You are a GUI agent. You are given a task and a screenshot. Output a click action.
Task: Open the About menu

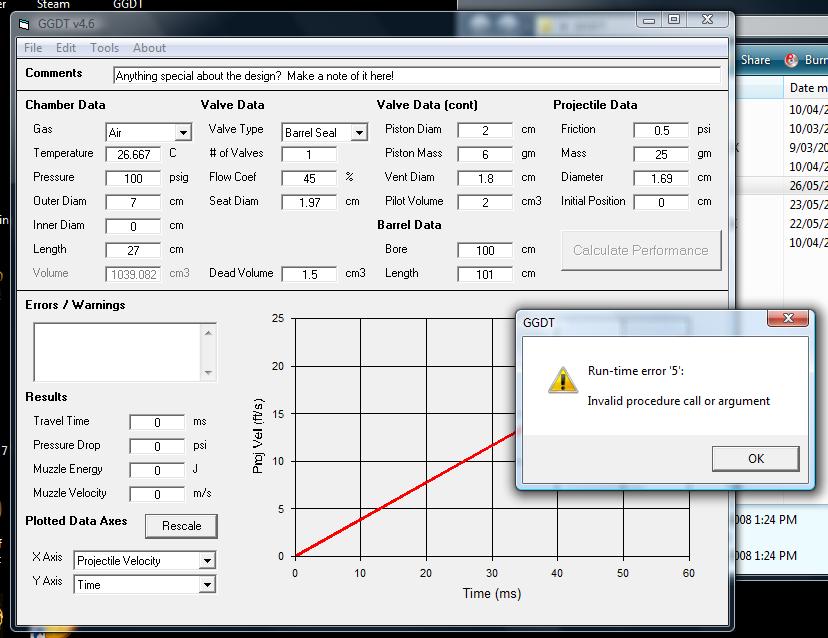click(149, 48)
